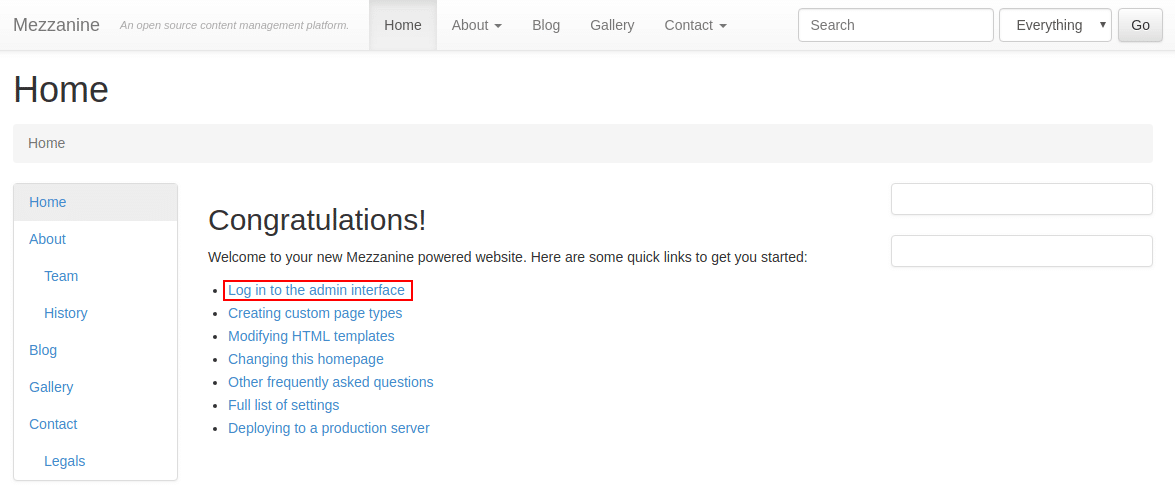Image resolution: width=1175 pixels, height=495 pixels.
Task: Open Deploying to a production server link
Action: (328, 428)
